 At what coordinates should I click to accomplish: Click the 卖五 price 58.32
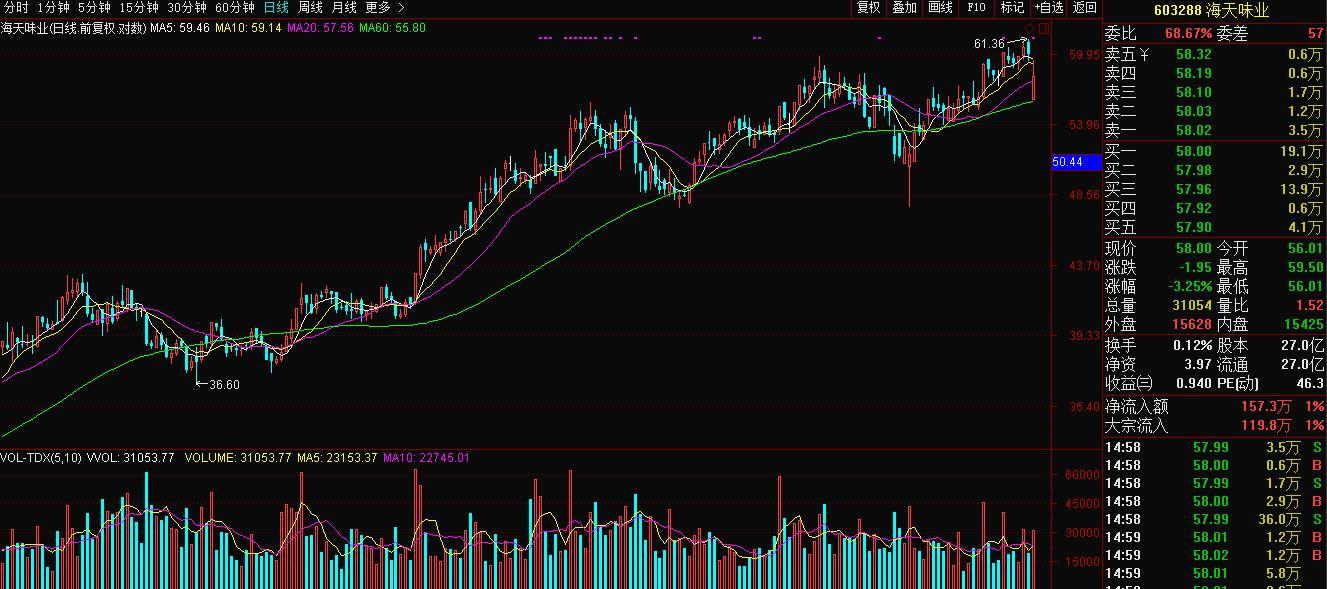1194,54
